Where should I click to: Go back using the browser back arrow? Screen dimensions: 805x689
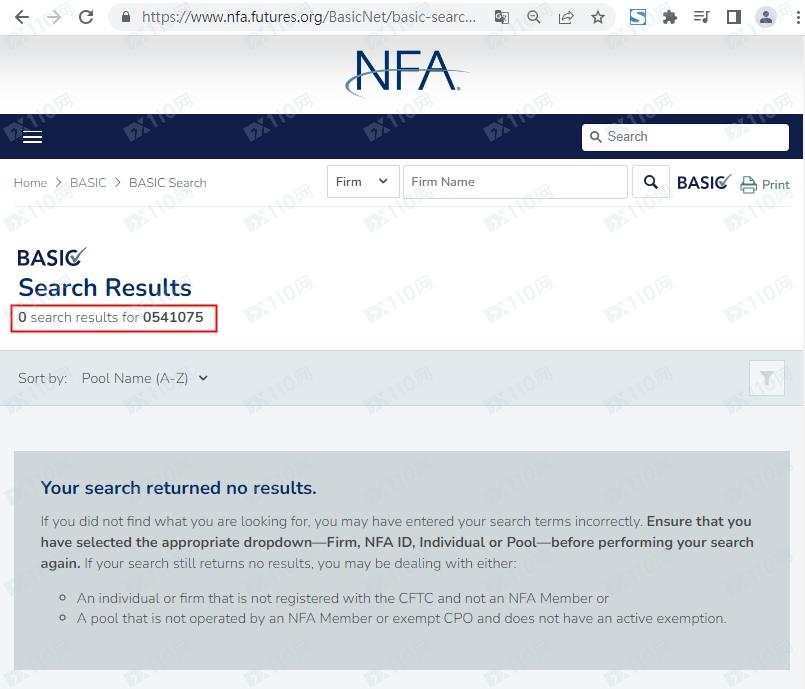pos(22,17)
